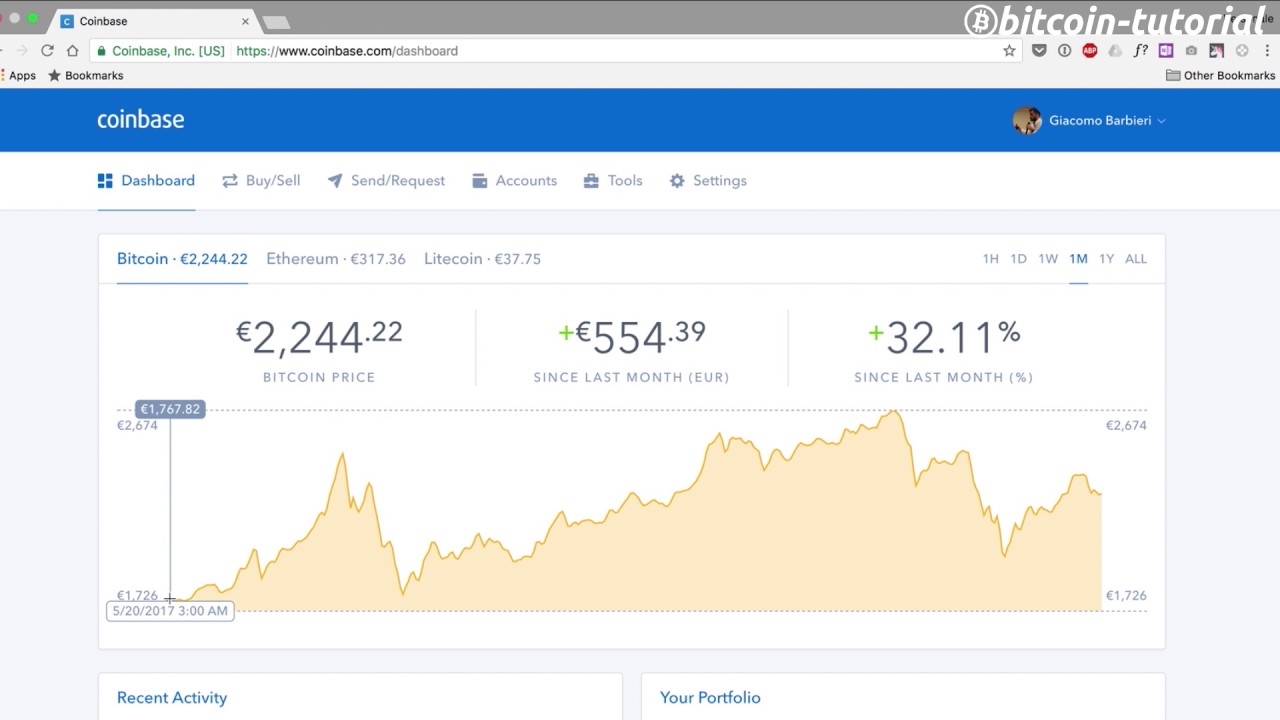Click the unicorn extension icon
The image size is (1280, 720).
pyautogui.click(x=1216, y=50)
